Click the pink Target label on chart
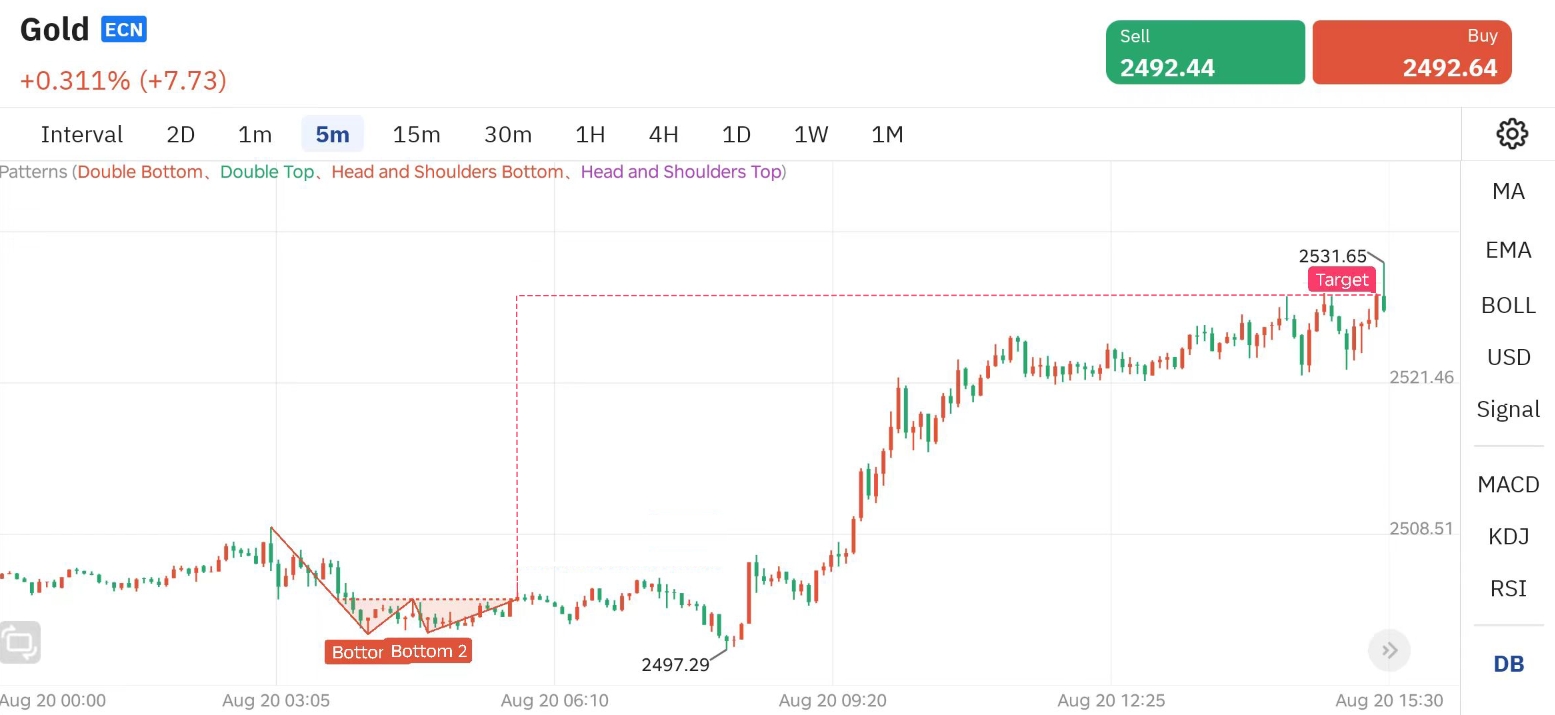Viewport: 1555px width, 715px height. [1341, 280]
